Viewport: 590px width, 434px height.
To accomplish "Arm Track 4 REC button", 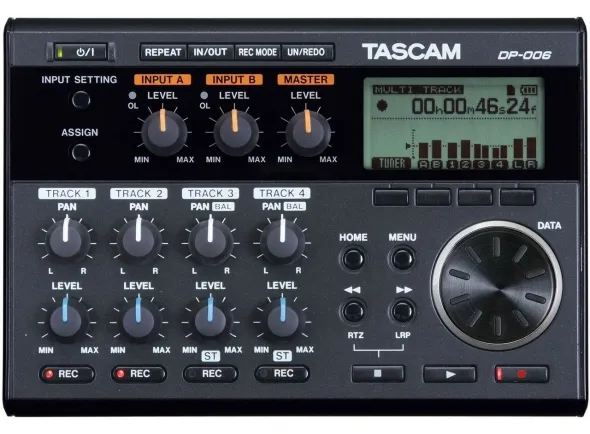I will pos(282,374).
